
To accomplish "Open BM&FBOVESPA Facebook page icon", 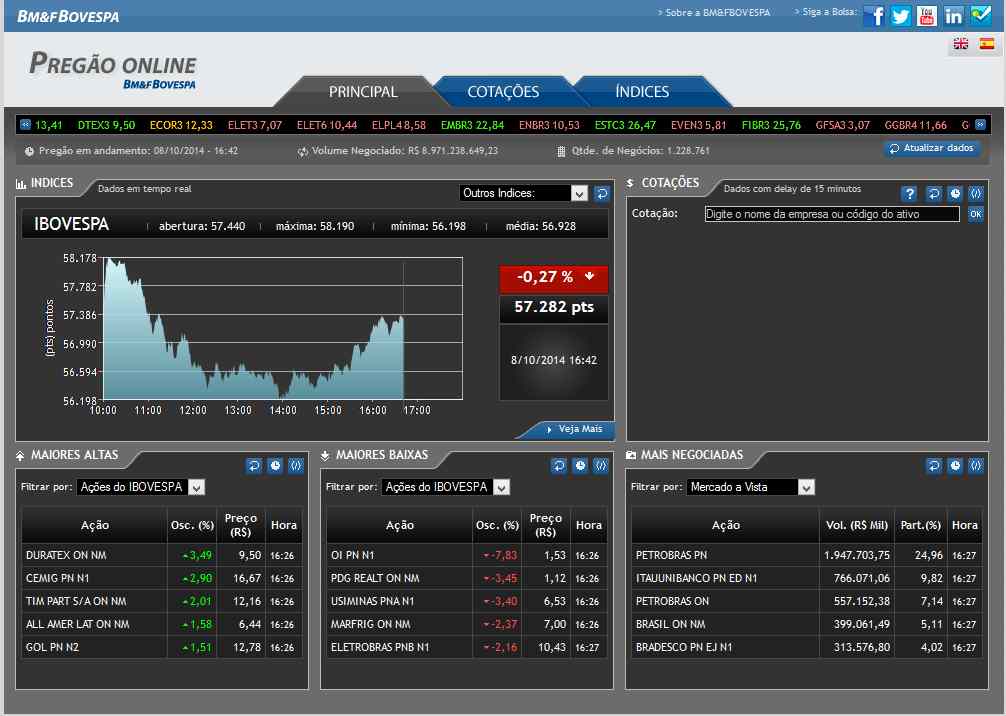I will 874,15.
